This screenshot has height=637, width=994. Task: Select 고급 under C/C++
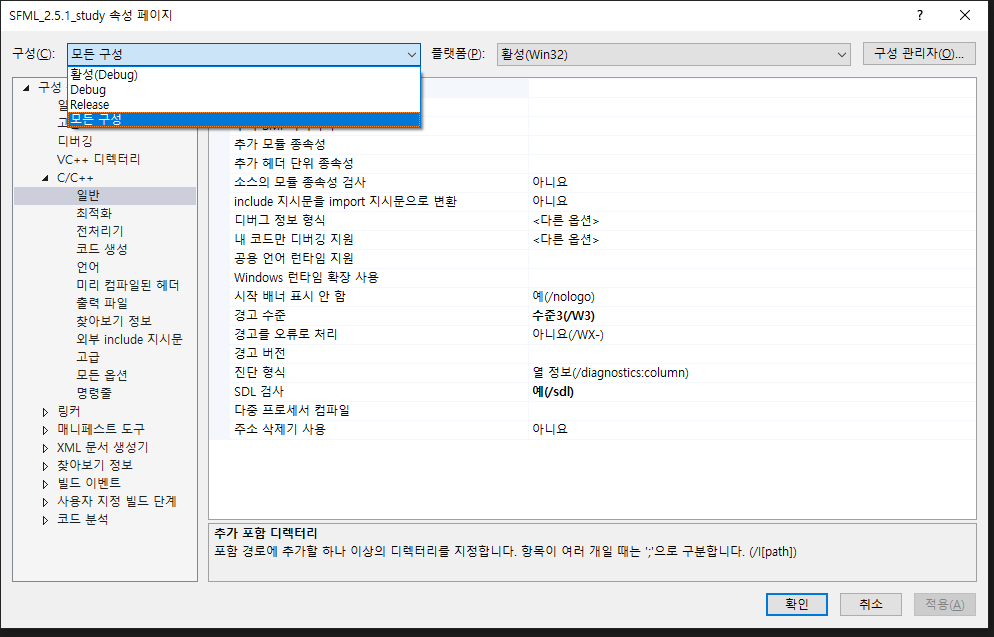pyautogui.click(x=88, y=357)
